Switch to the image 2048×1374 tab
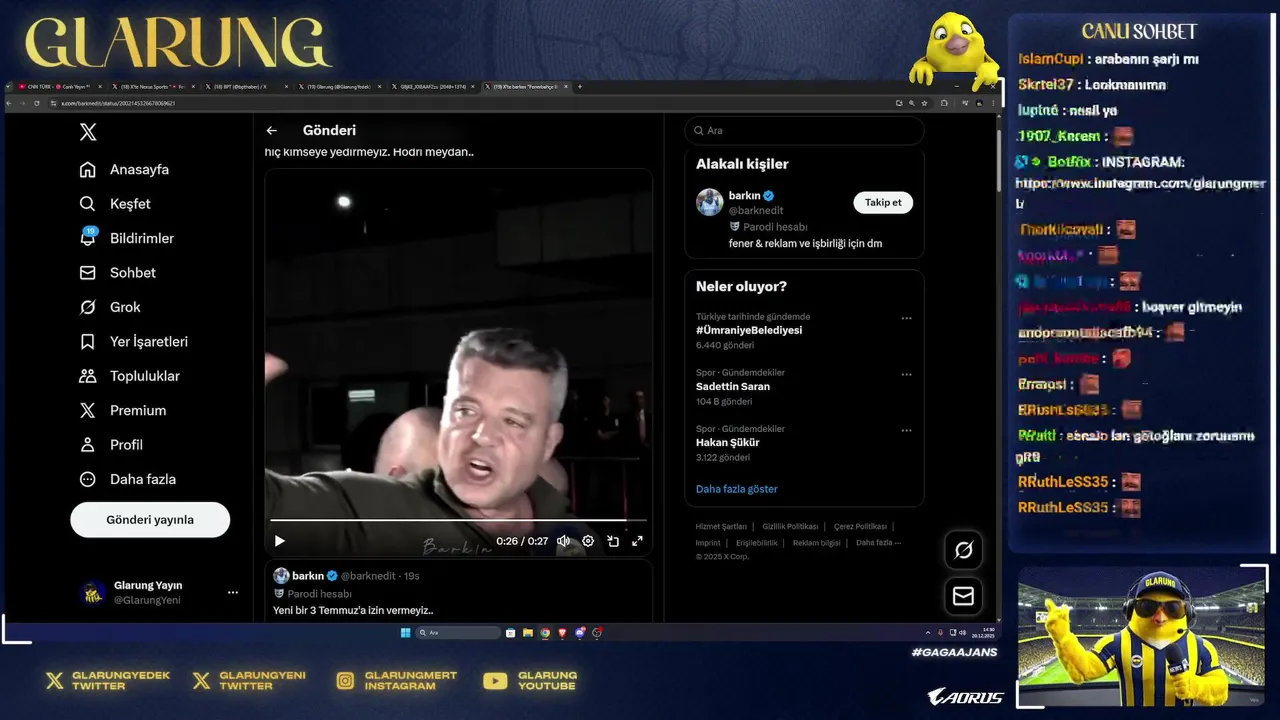The image size is (1280, 720). [x=433, y=87]
